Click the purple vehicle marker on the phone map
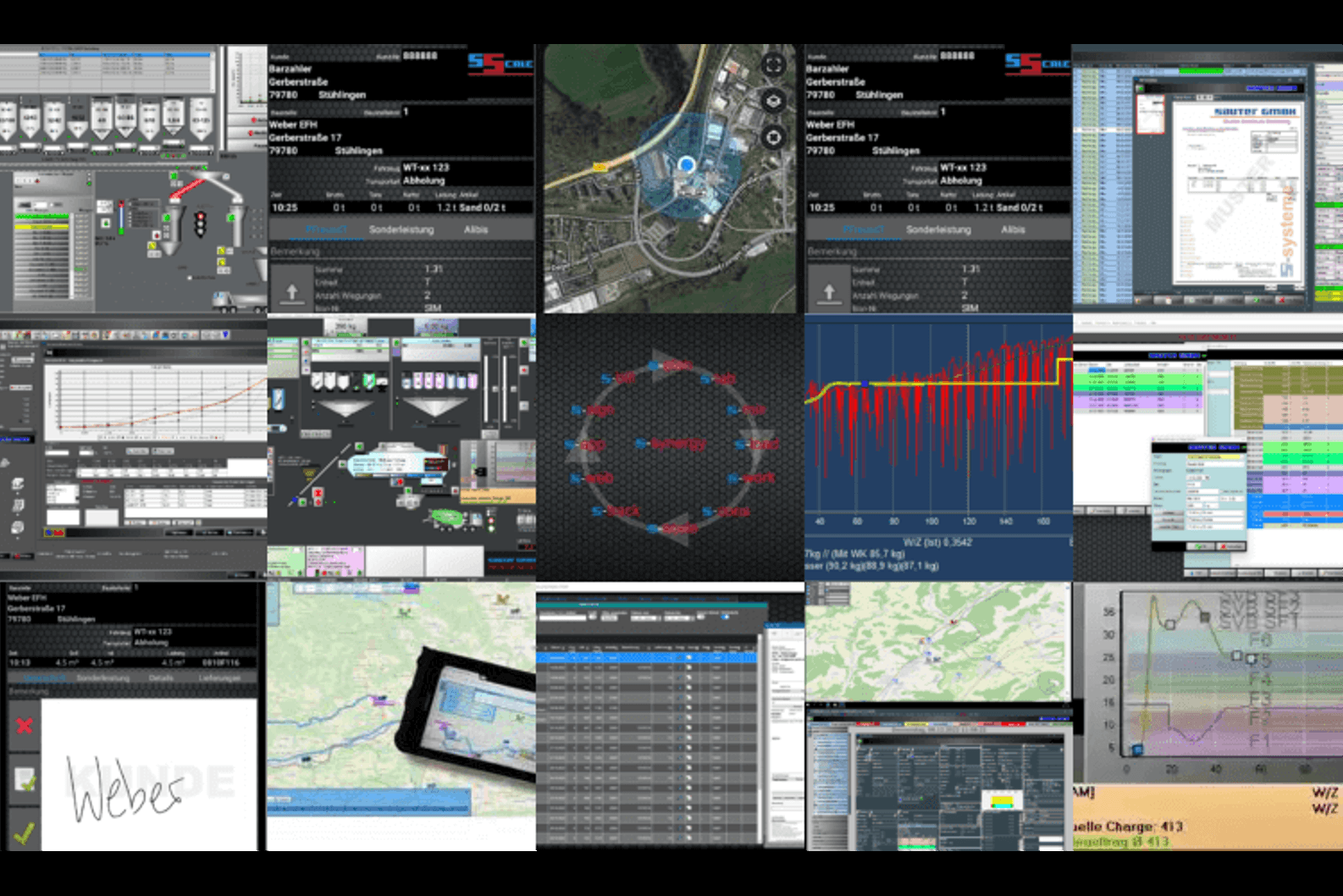1343x896 pixels. pyautogui.click(x=383, y=700)
